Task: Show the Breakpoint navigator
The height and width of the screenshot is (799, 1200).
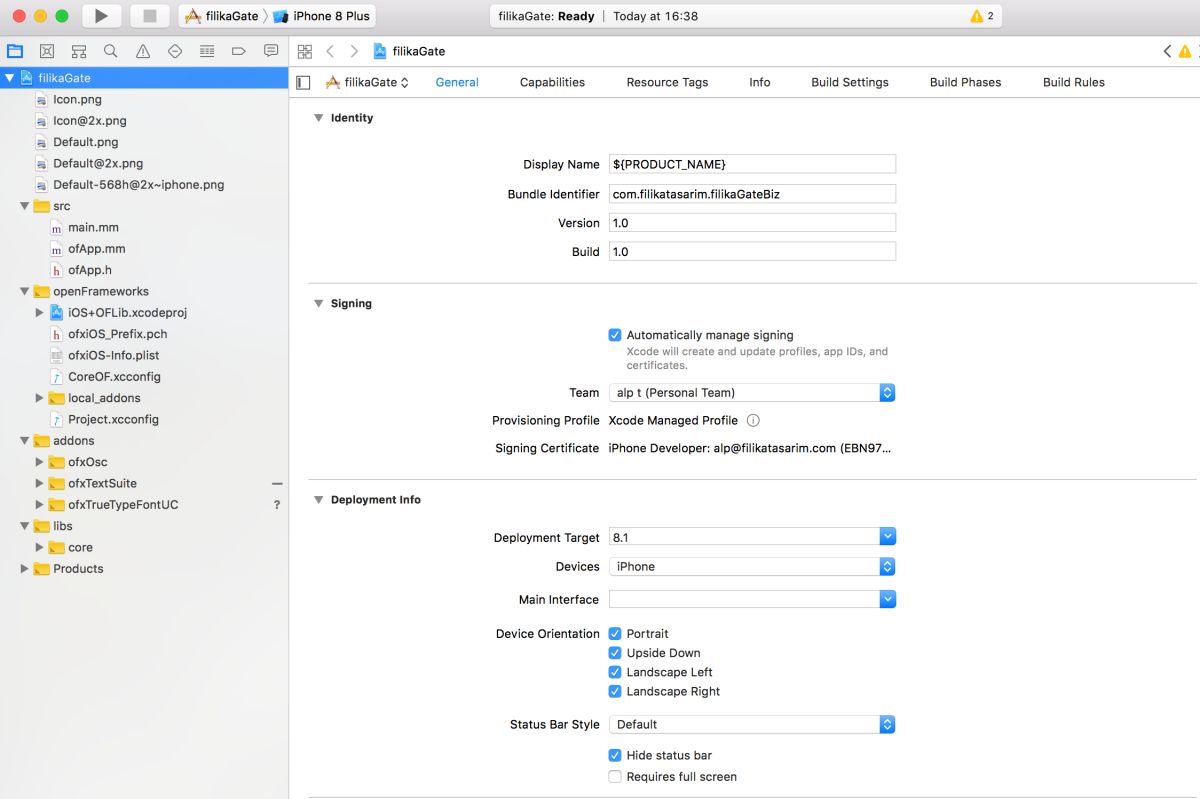Action: 239,51
